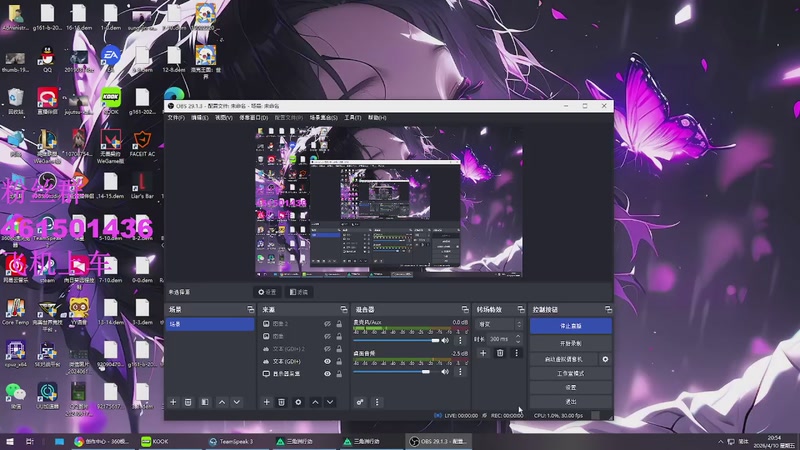
Task: Mute the 麦克风/Aux speaker icon
Action: (x=445, y=340)
